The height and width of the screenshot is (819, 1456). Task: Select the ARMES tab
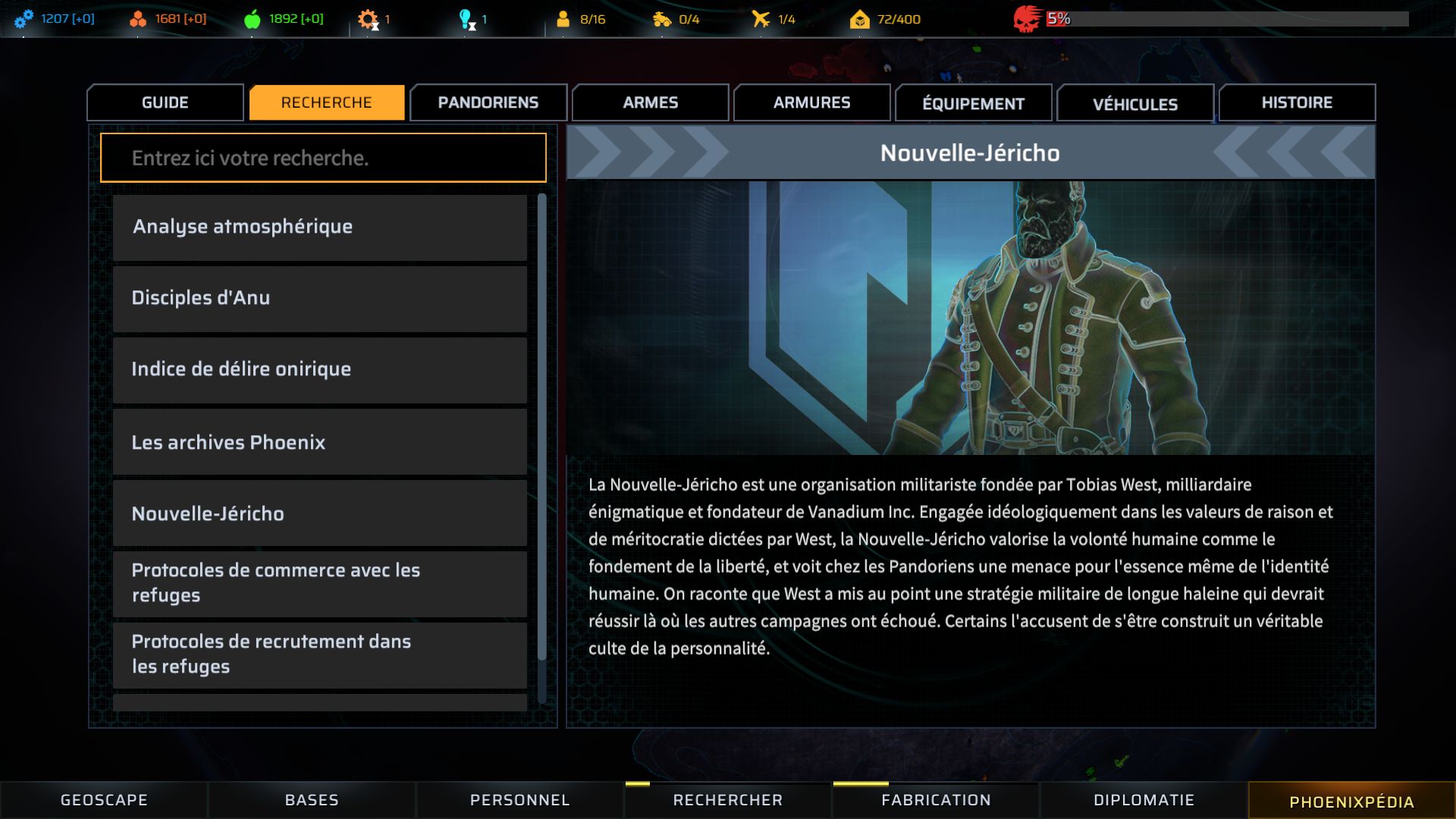tap(651, 102)
